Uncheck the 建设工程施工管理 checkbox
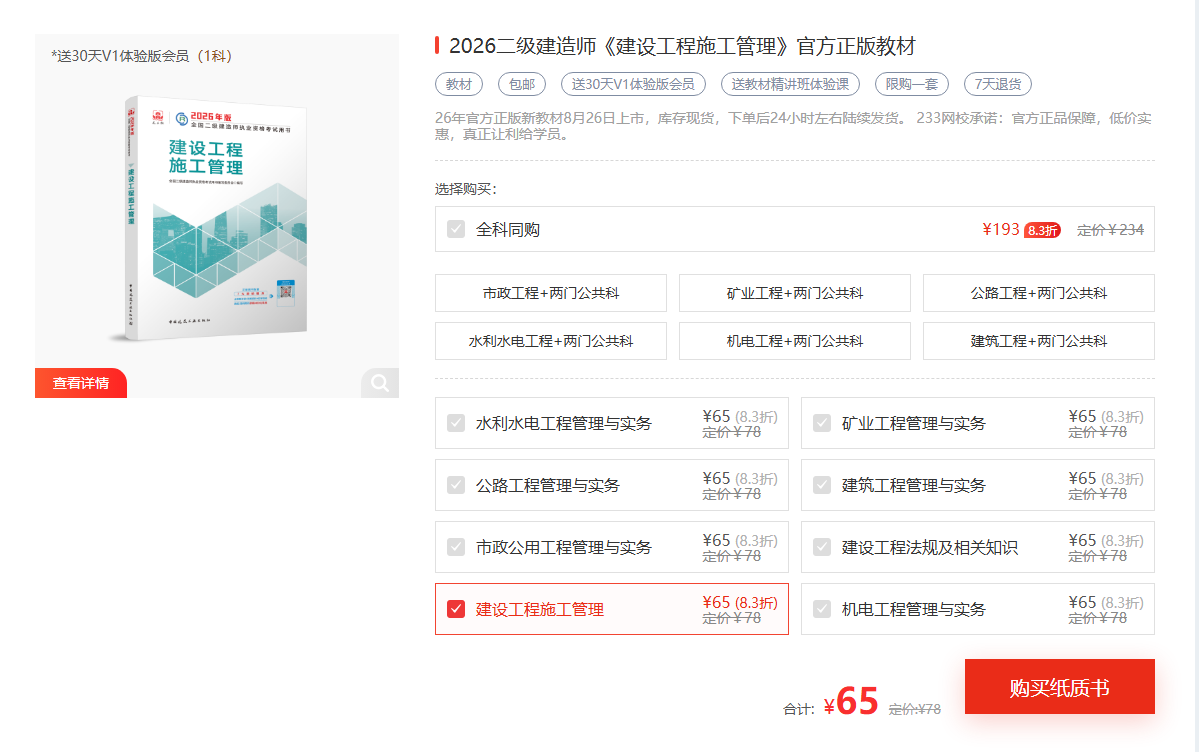1199x752 pixels. [456, 609]
